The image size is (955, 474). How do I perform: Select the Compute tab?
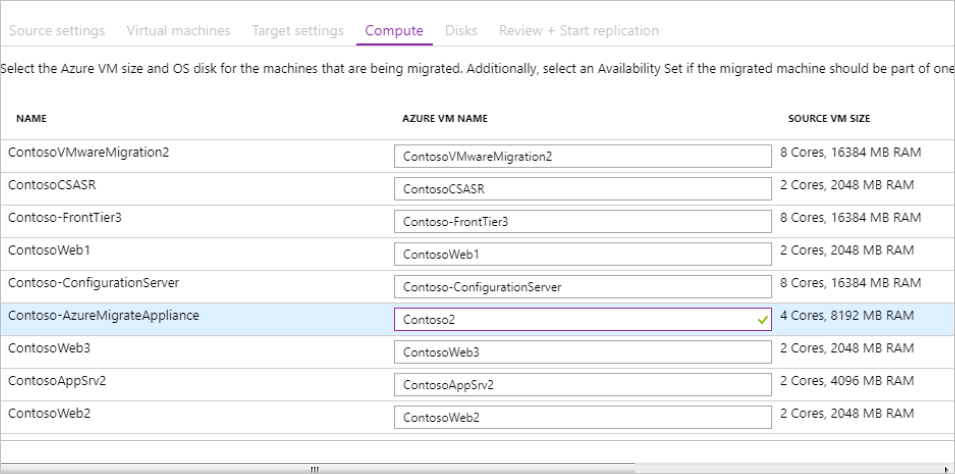[394, 30]
